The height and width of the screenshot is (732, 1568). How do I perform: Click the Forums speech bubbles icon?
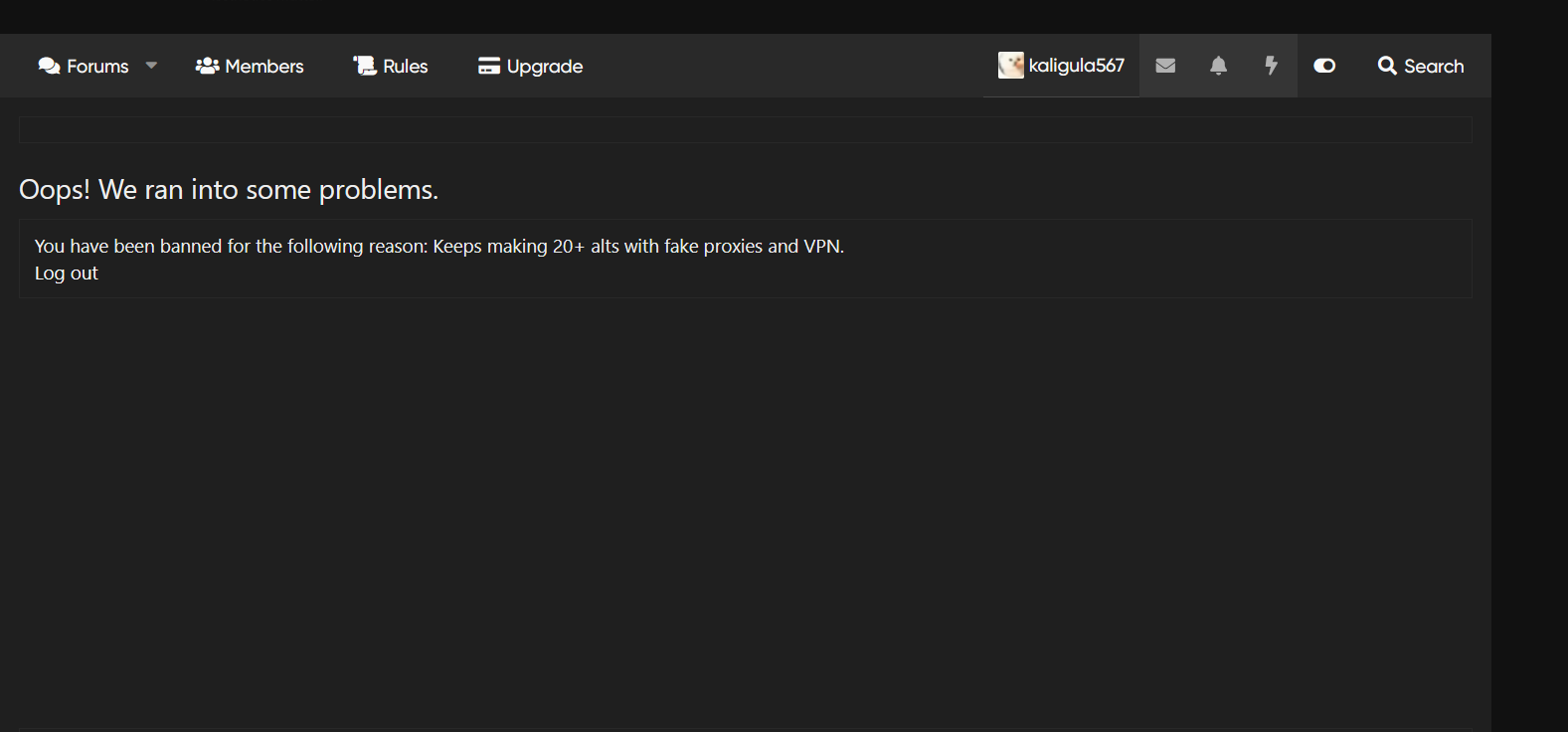tap(49, 66)
